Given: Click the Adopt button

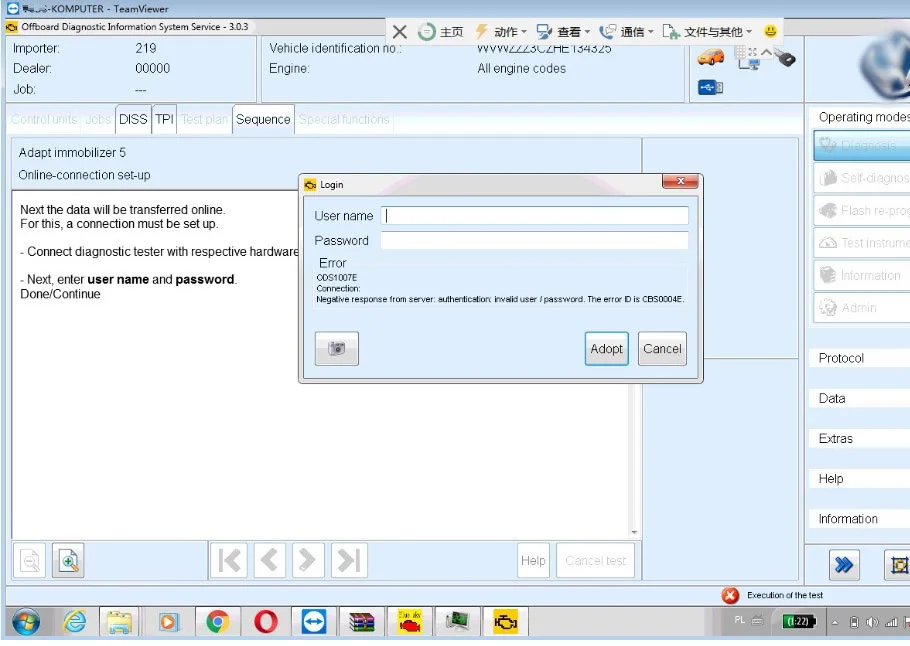Looking at the screenshot, I should point(606,348).
